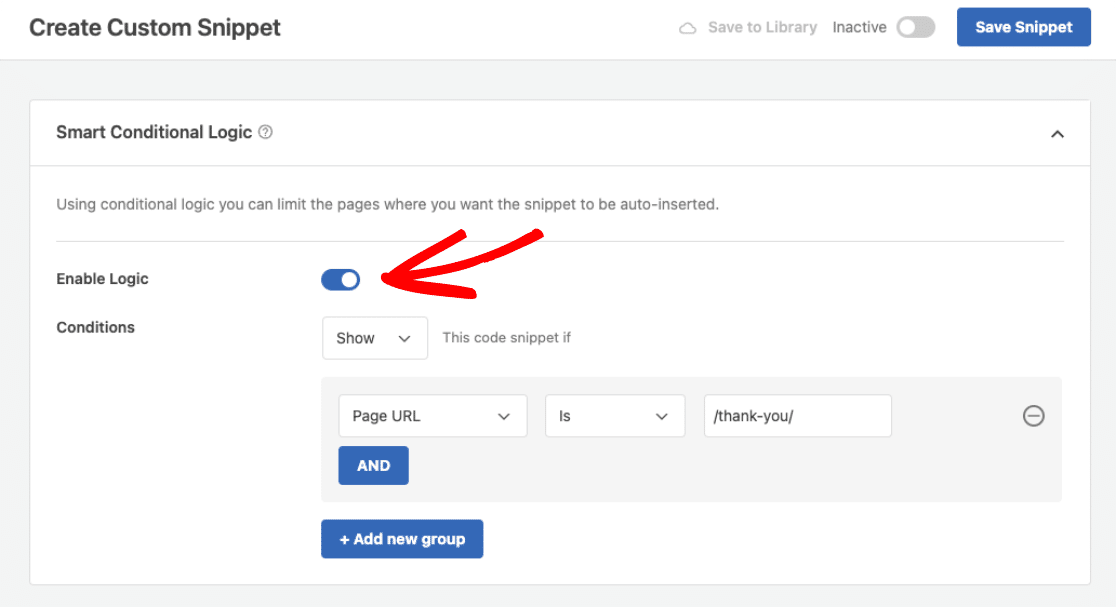Click the Save to Library cloud icon
1116x607 pixels.
687,27
